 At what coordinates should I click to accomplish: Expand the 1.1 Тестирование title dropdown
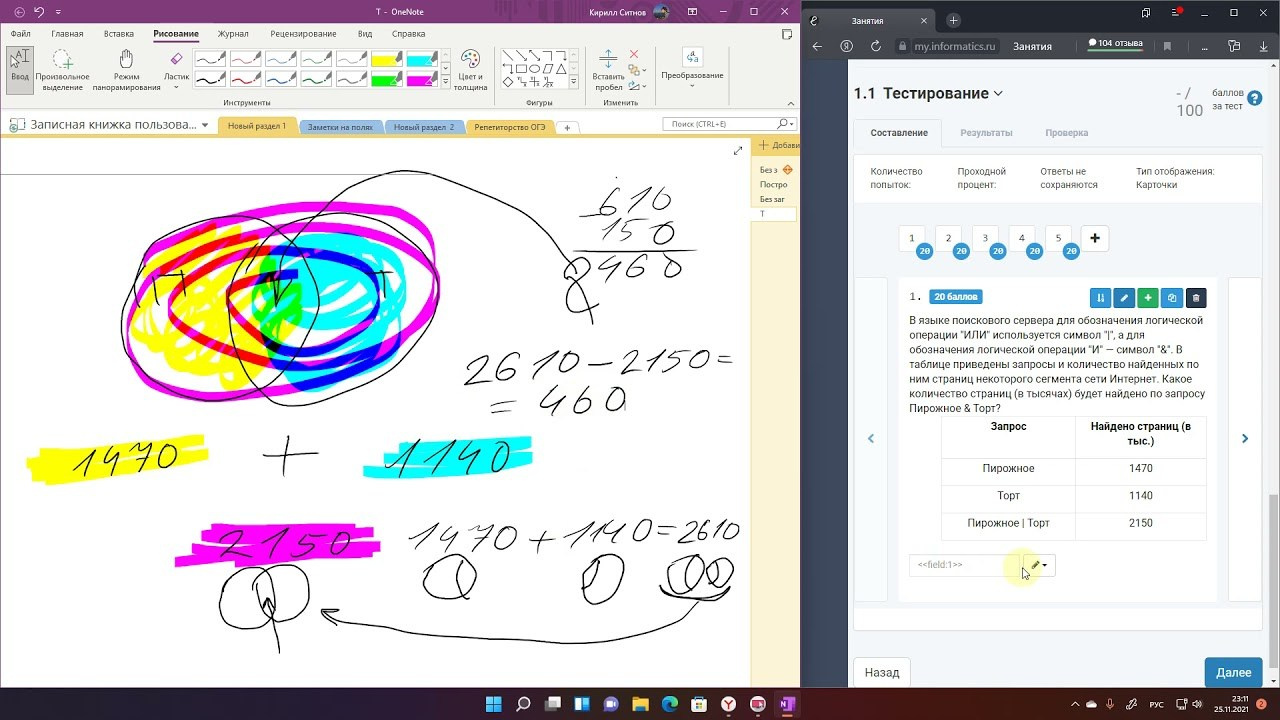coord(998,94)
